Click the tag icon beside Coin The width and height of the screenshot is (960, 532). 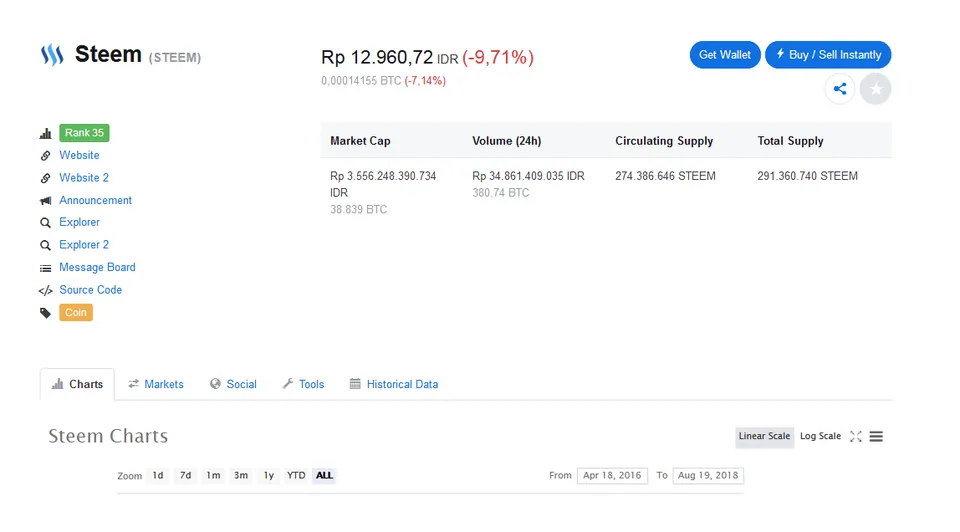(x=45, y=313)
